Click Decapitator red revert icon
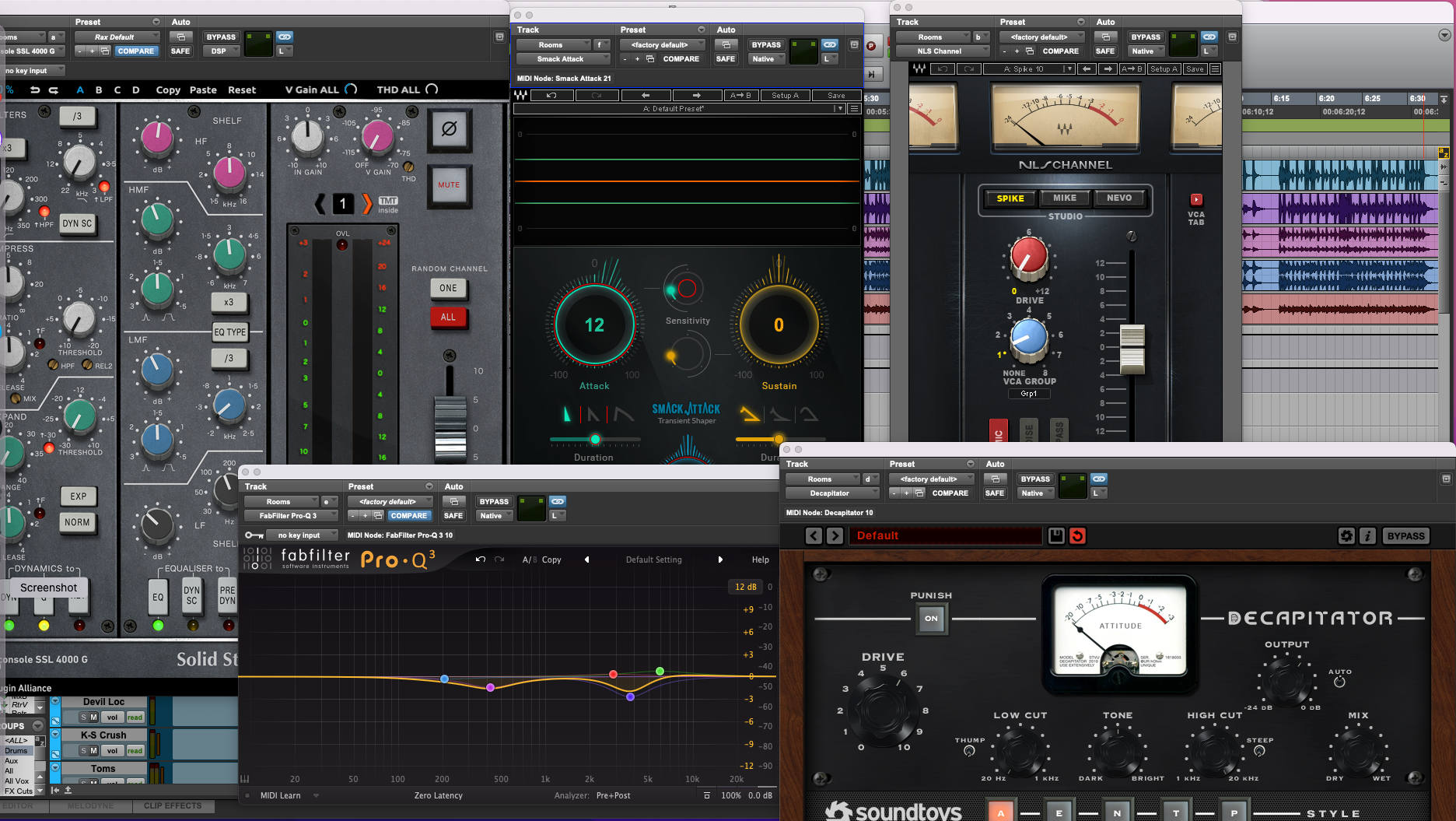Viewport: 1456px width, 821px height. click(1077, 535)
